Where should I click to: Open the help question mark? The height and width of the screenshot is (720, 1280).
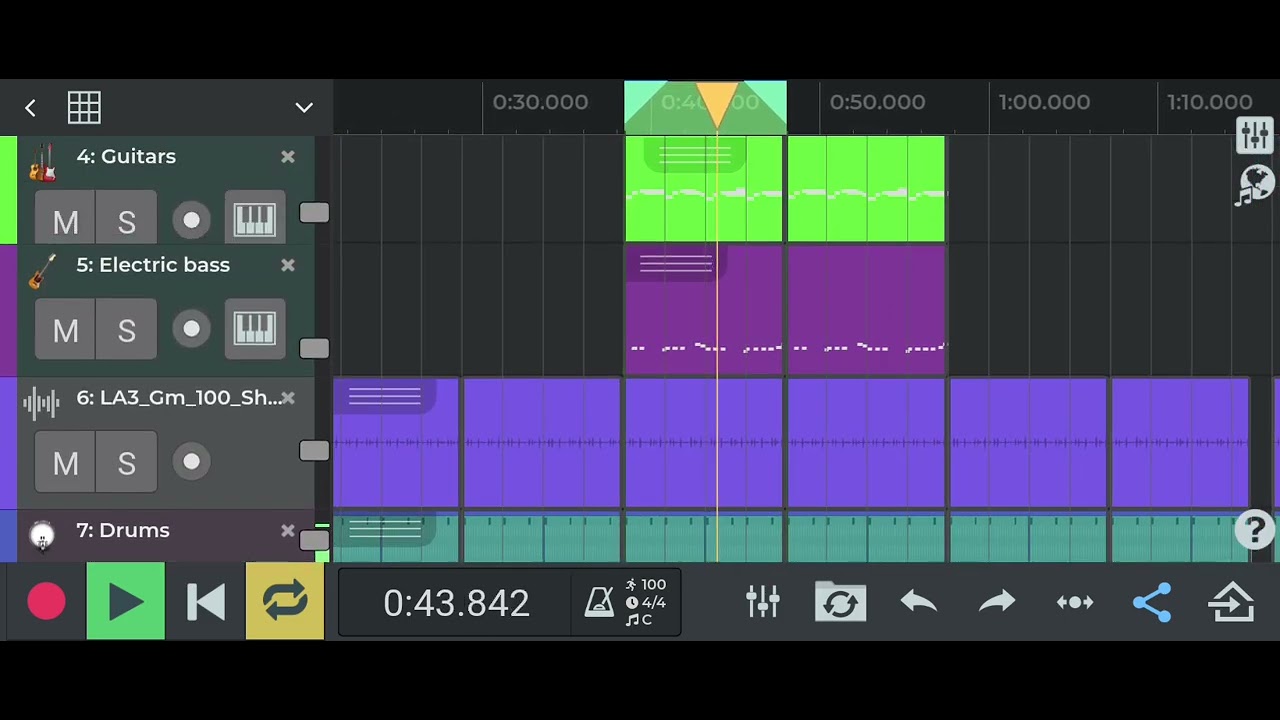click(1254, 530)
